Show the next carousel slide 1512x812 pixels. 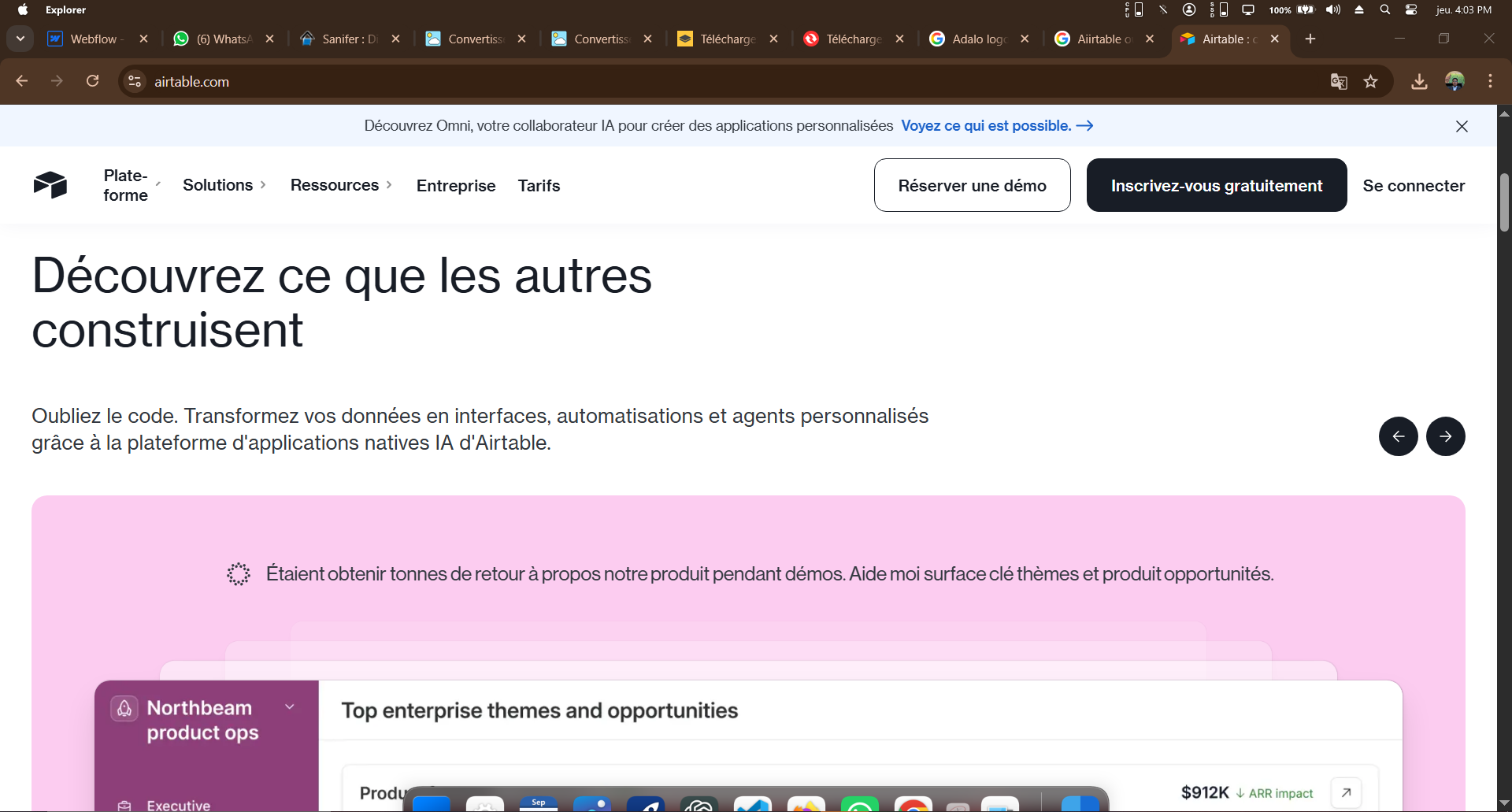click(x=1446, y=436)
